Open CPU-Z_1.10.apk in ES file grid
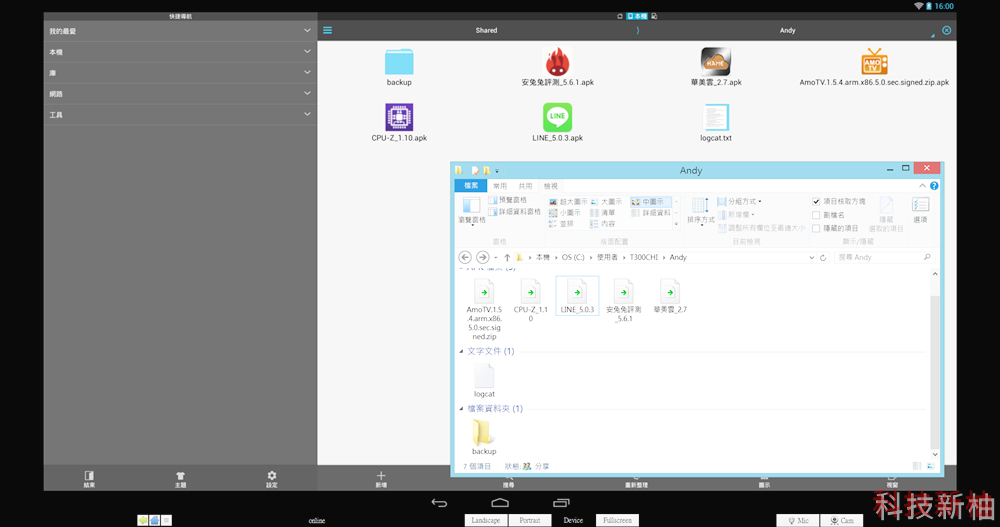Screen dimensions: 1000x527 click(x=399, y=122)
